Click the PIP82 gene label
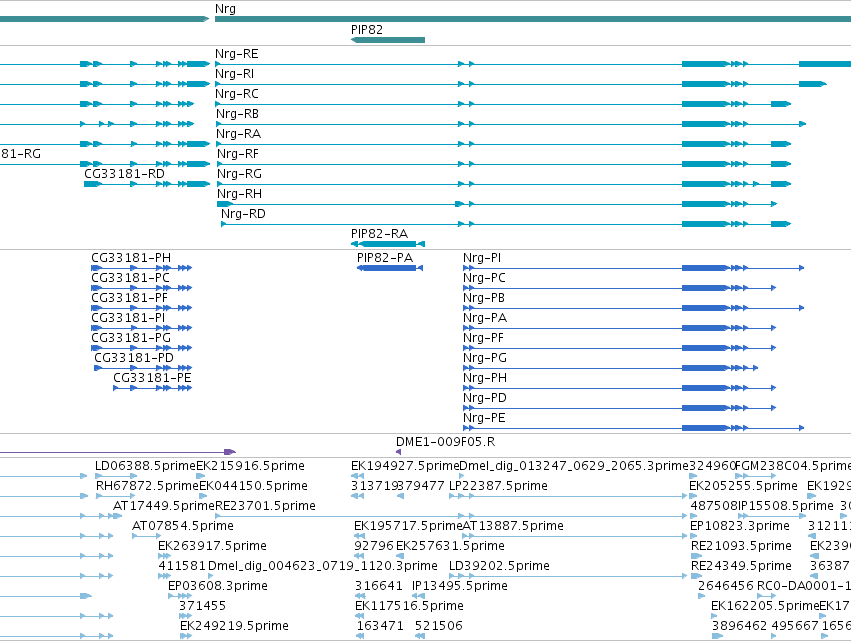Screen dimensions: 851x641 (367, 29)
